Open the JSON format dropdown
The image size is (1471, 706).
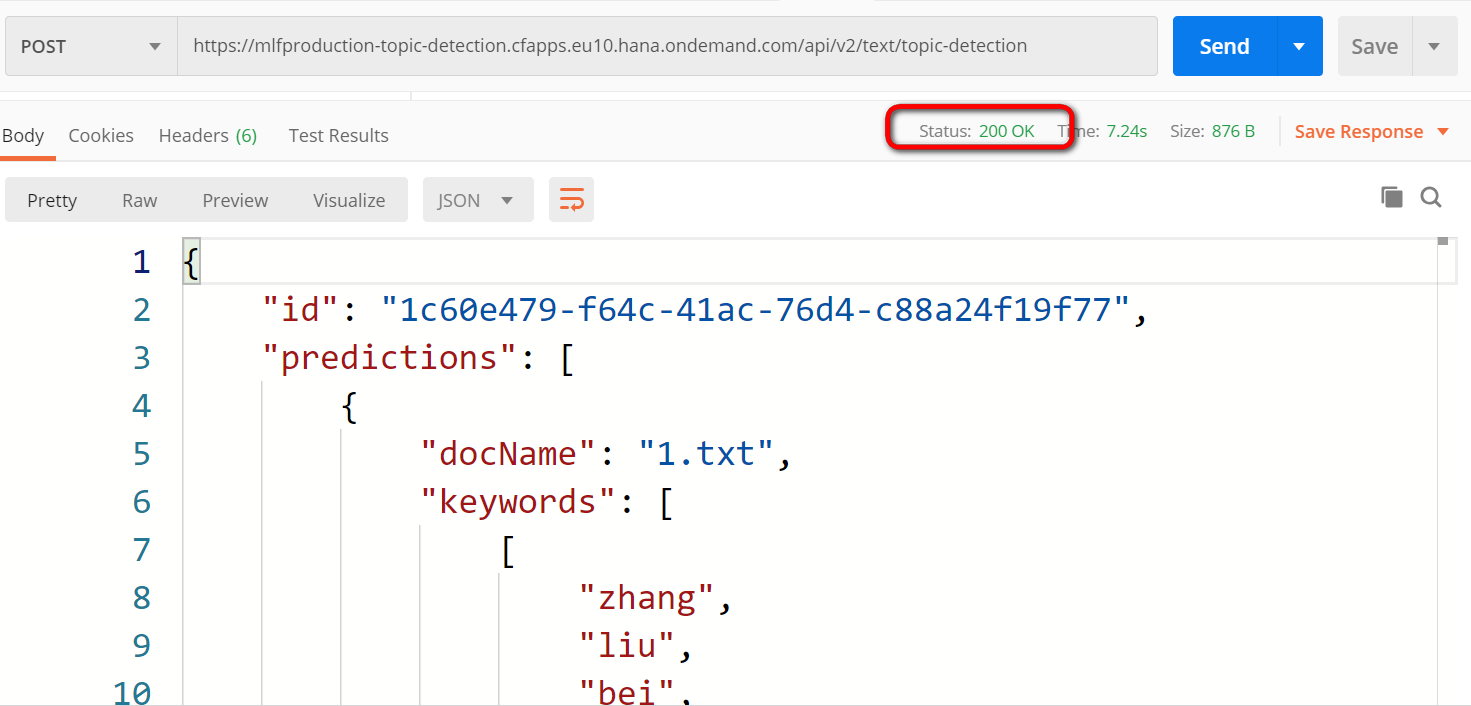pyautogui.click(x=478, y=200)
